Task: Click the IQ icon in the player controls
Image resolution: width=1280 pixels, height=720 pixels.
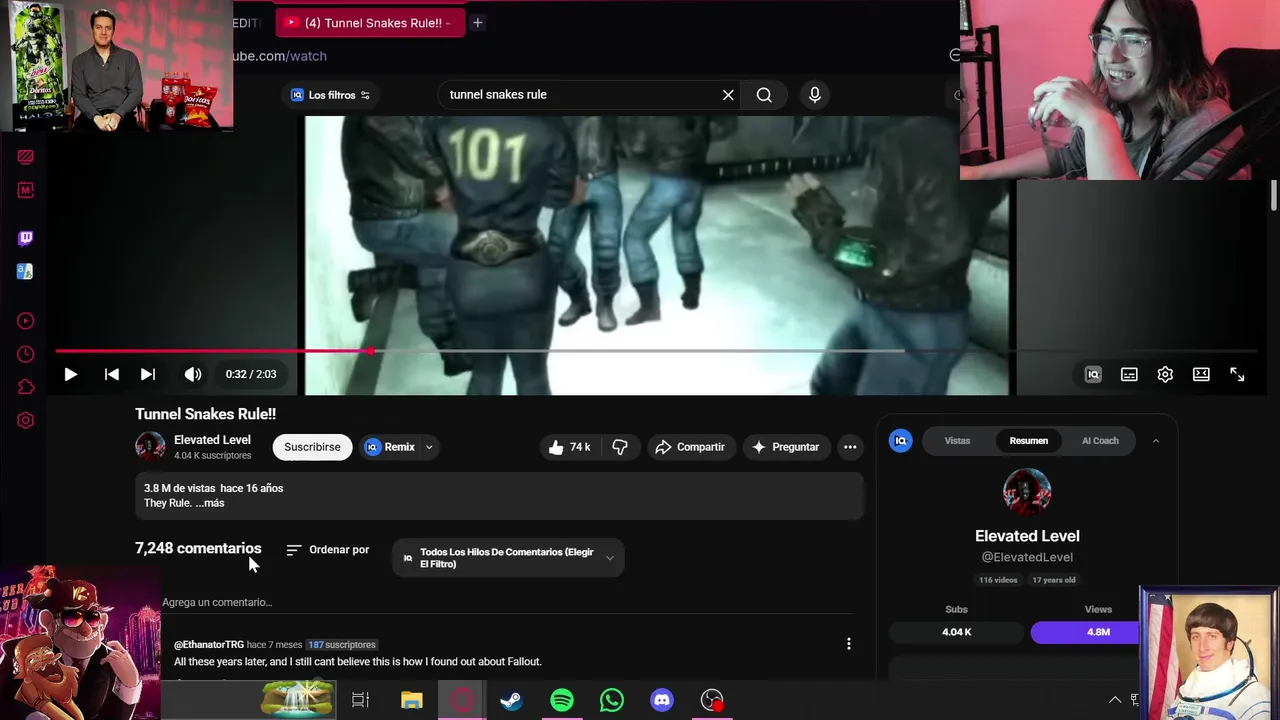Action: click(1093, 374)
